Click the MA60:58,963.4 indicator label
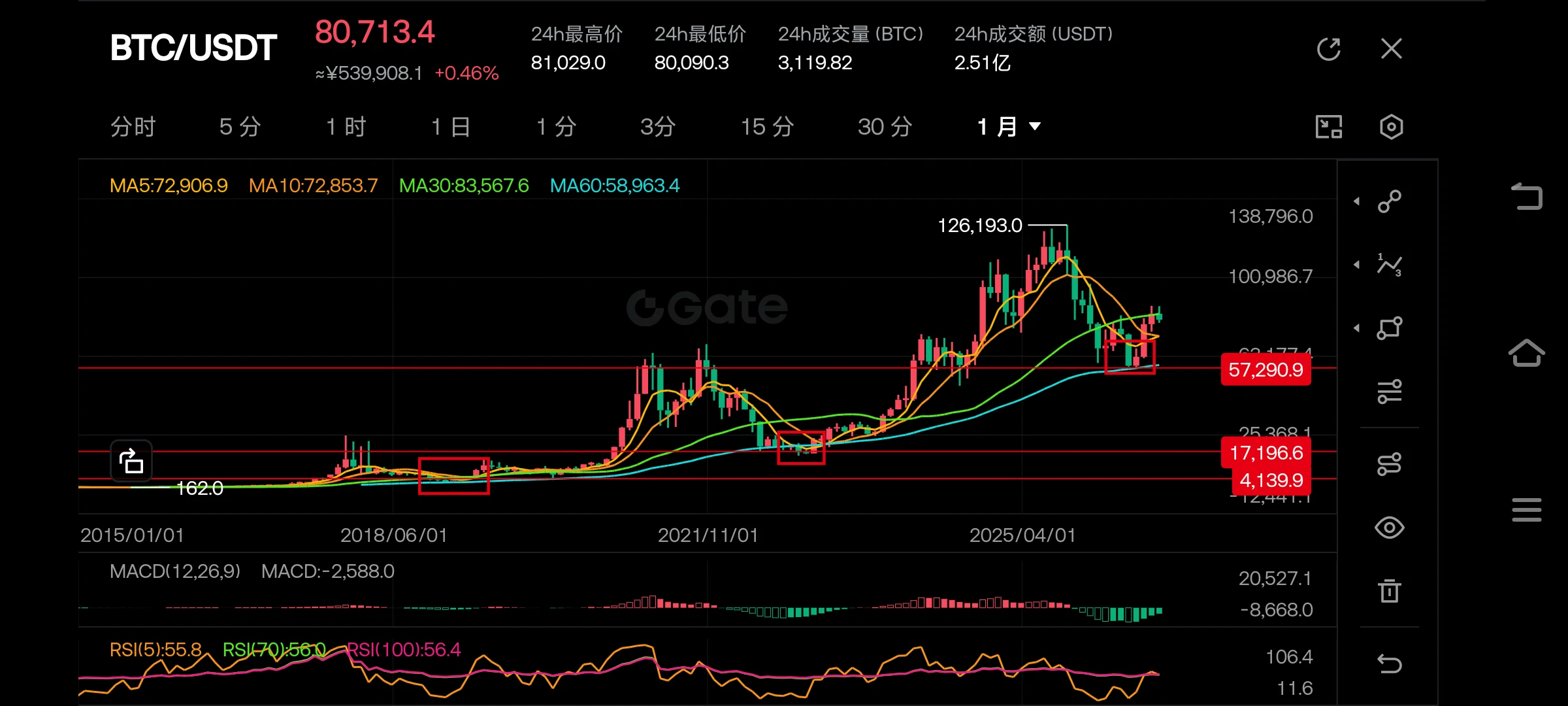Viewport: 1568px width, 706px height. click(615, 186)
